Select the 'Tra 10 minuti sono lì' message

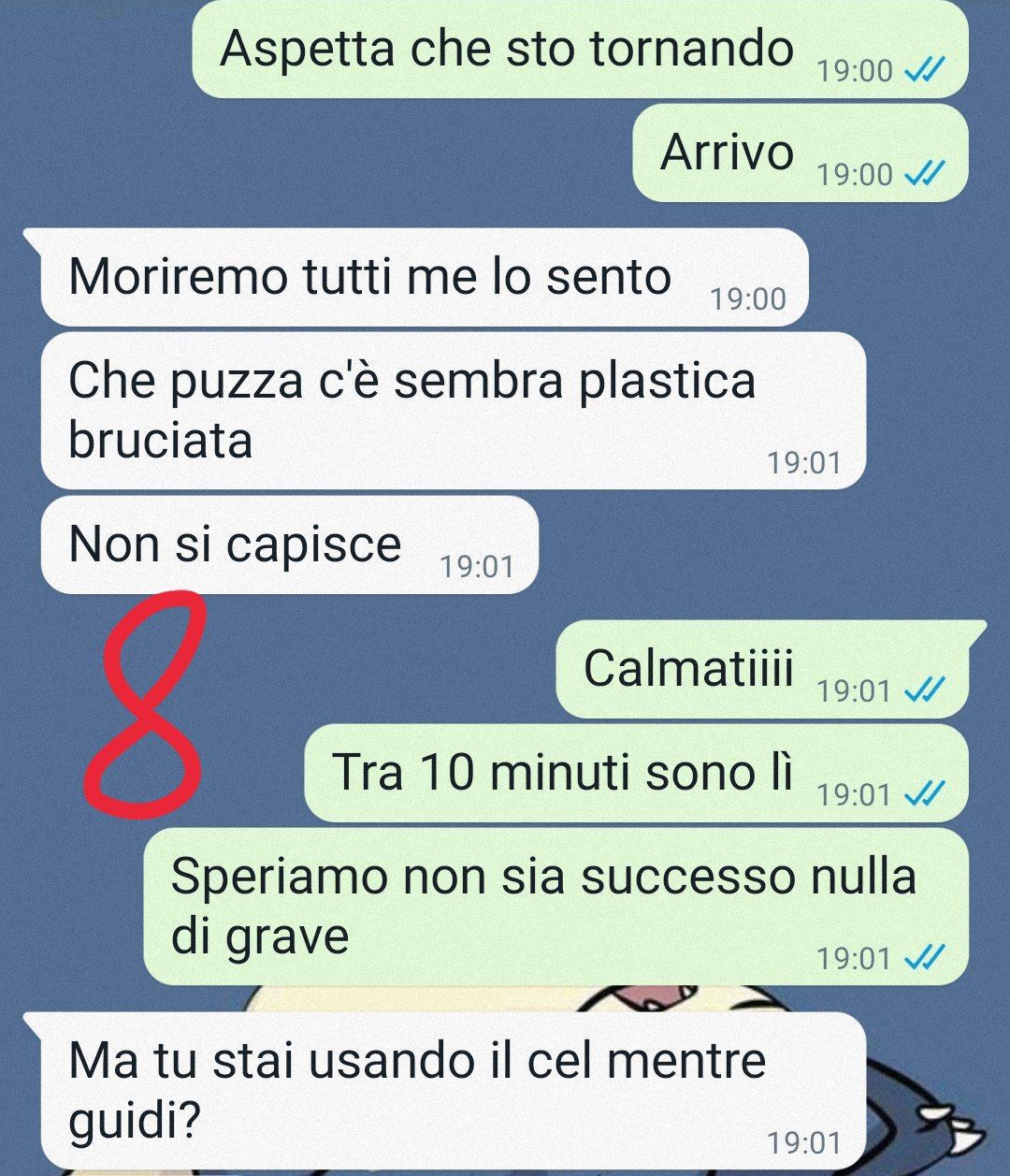point(636,773)
